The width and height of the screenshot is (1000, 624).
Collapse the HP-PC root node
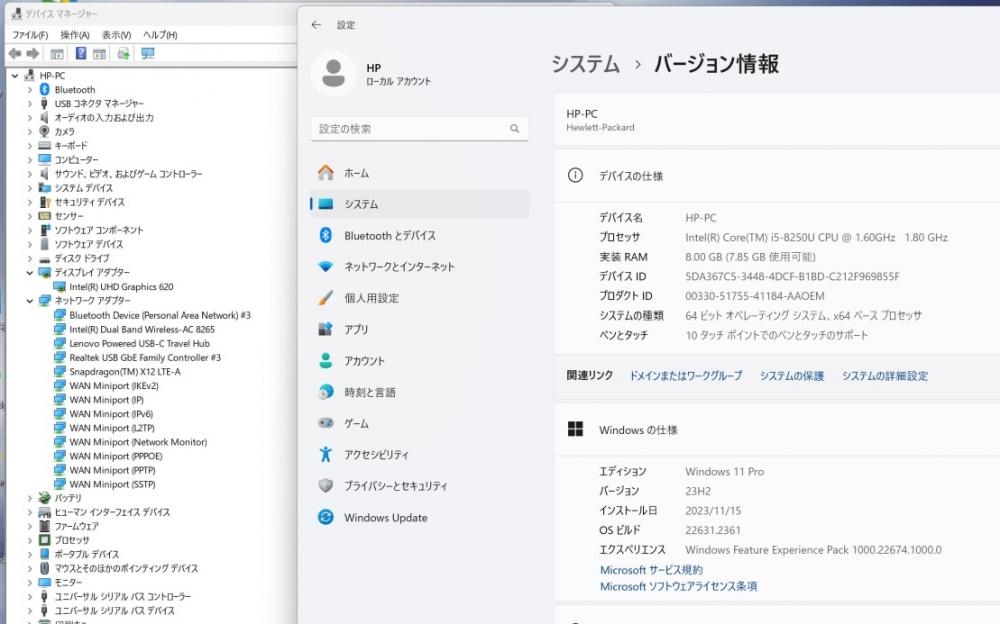15,75
